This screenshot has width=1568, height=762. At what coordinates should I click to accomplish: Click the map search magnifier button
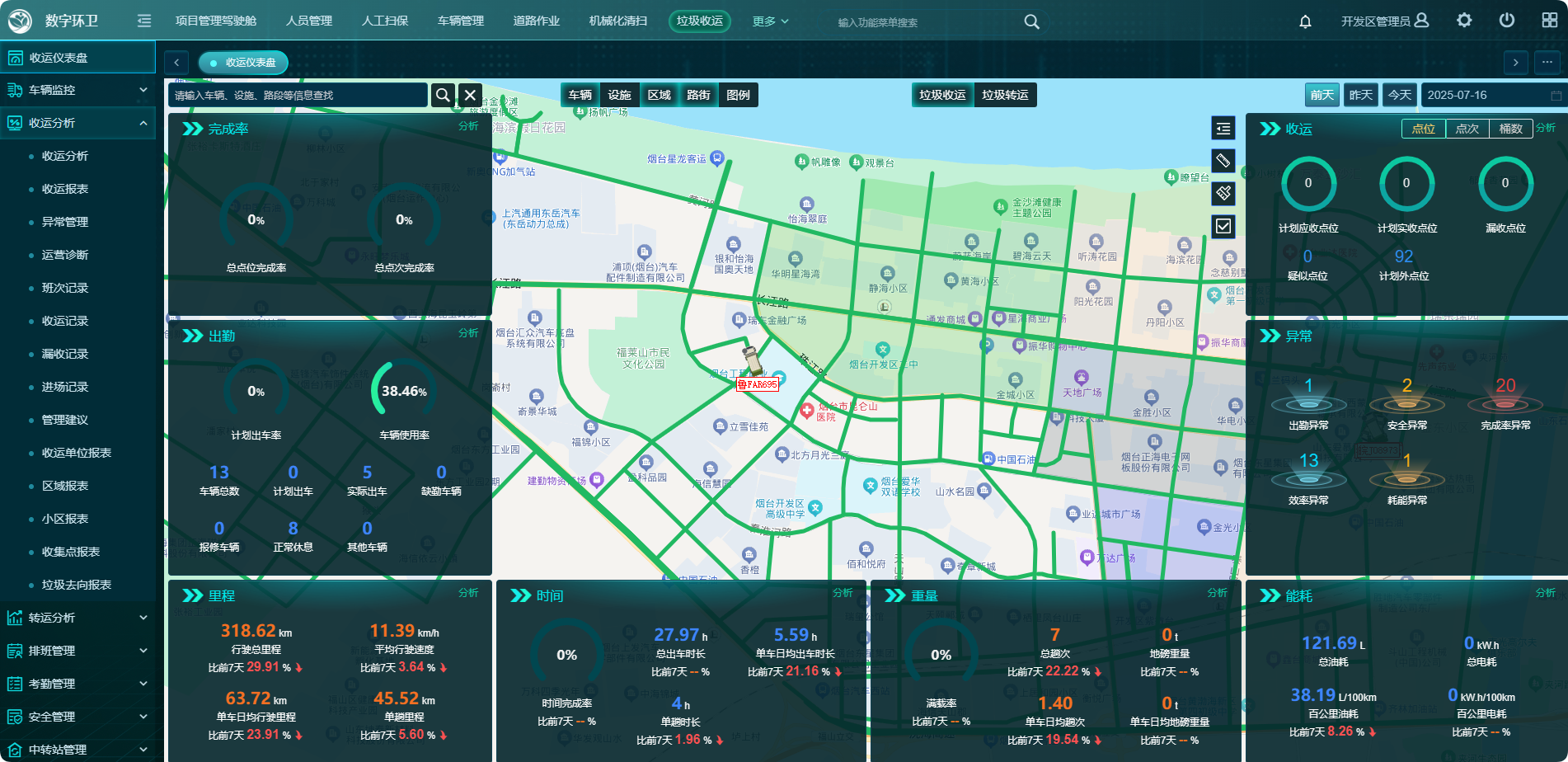443,95
